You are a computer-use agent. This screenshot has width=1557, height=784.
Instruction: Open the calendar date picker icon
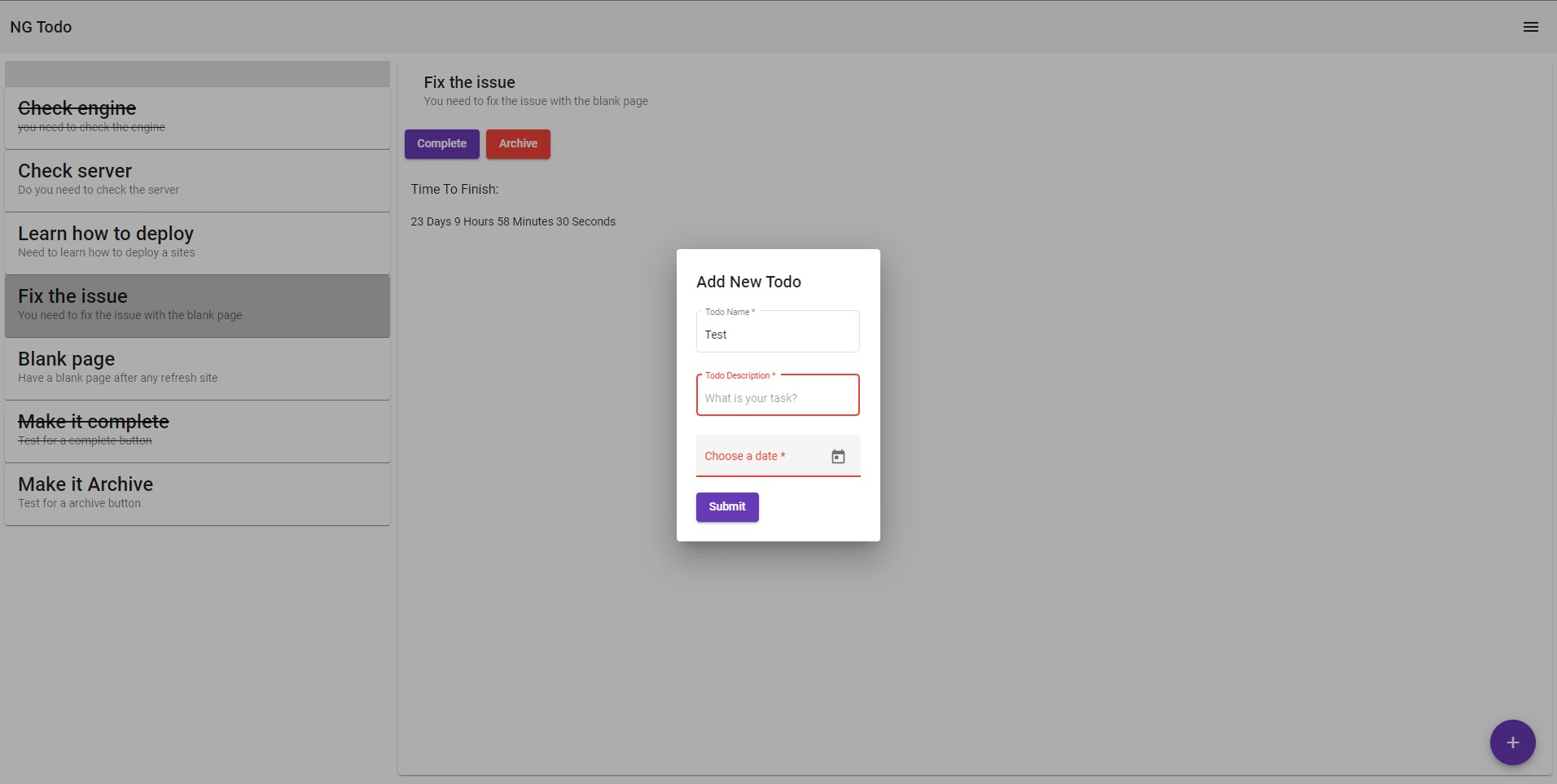tap(838, 457)
